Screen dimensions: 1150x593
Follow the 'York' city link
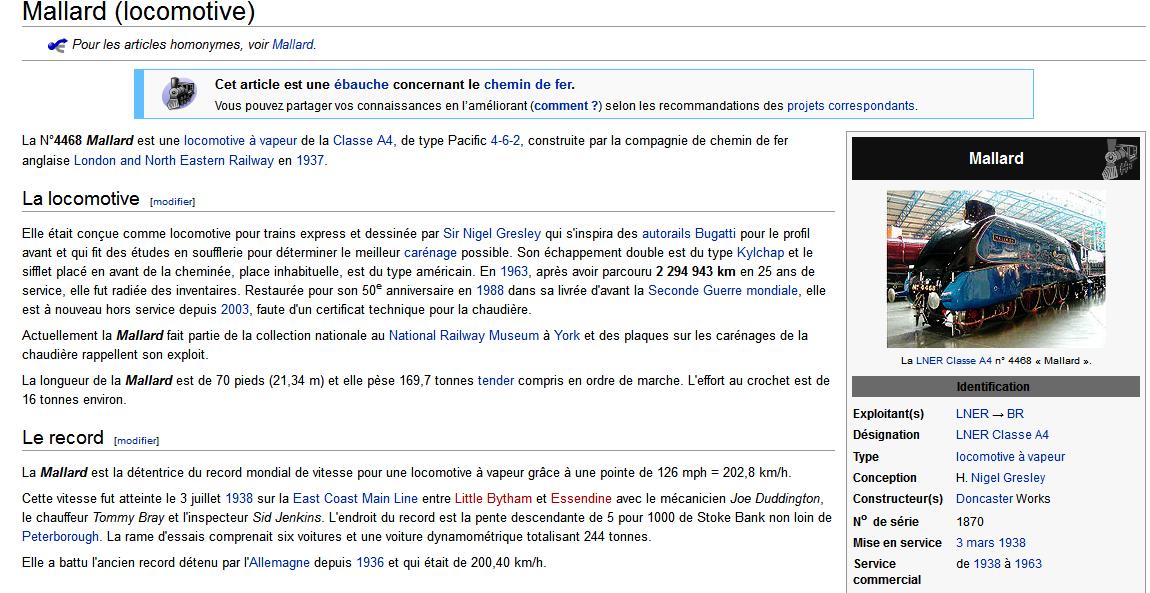(567, 336)
